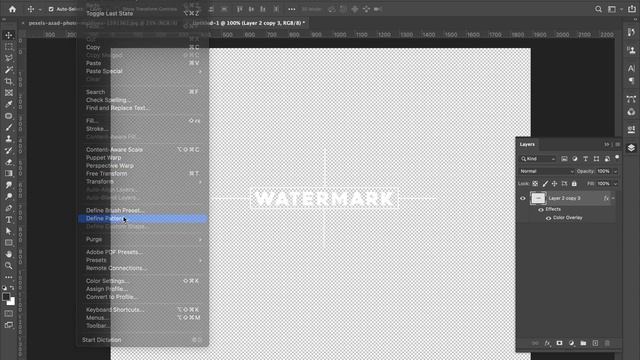Select the Zoom tool
This screenshot has width=640, height=360.
tap(9, 265)
